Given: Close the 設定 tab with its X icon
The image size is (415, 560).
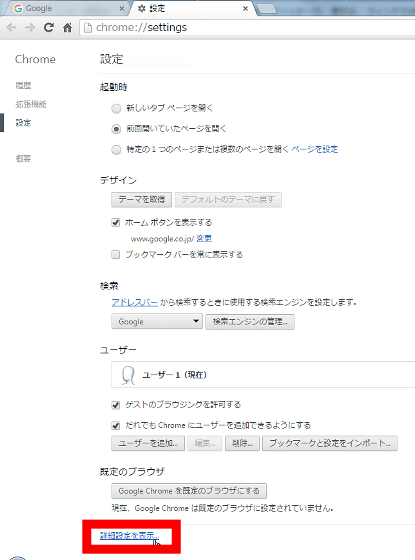Looking at the screenshot, I should pos(245,9).
